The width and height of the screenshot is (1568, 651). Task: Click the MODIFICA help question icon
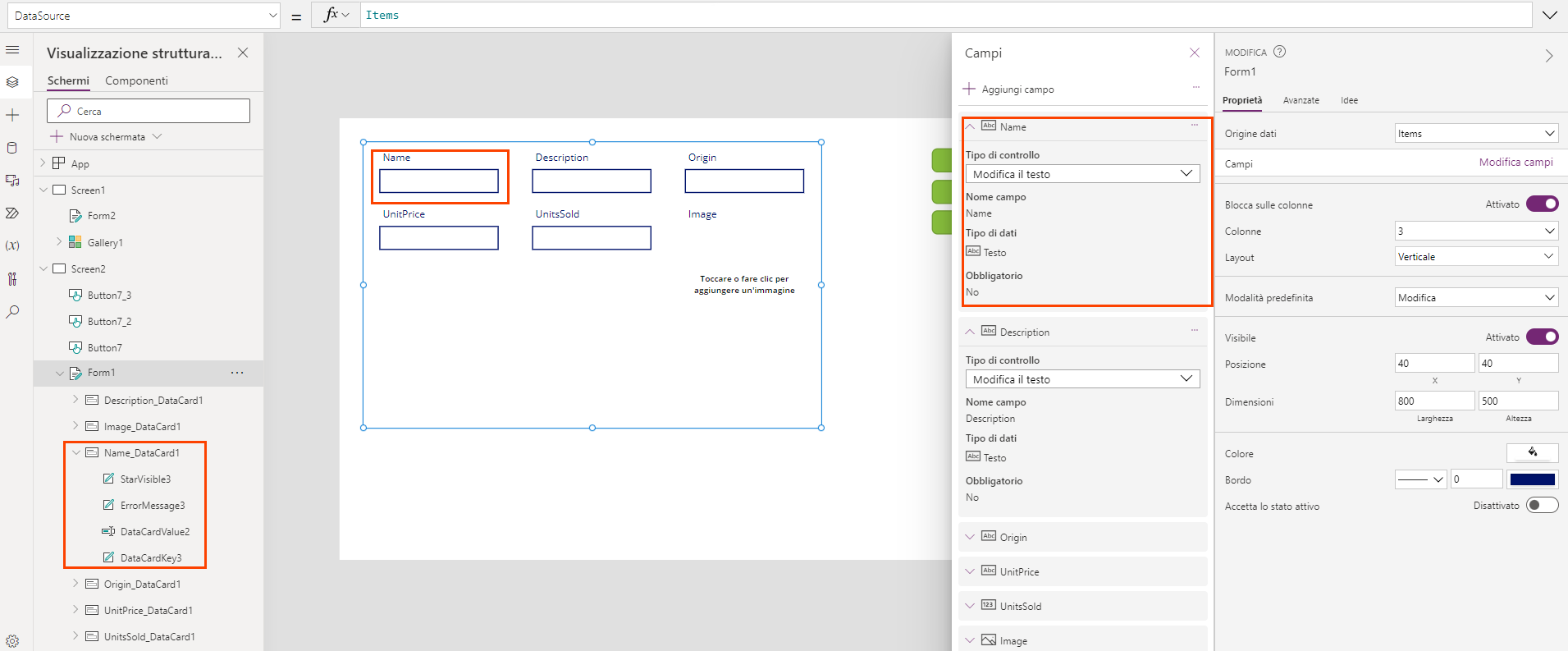[x=1280, y=52]
